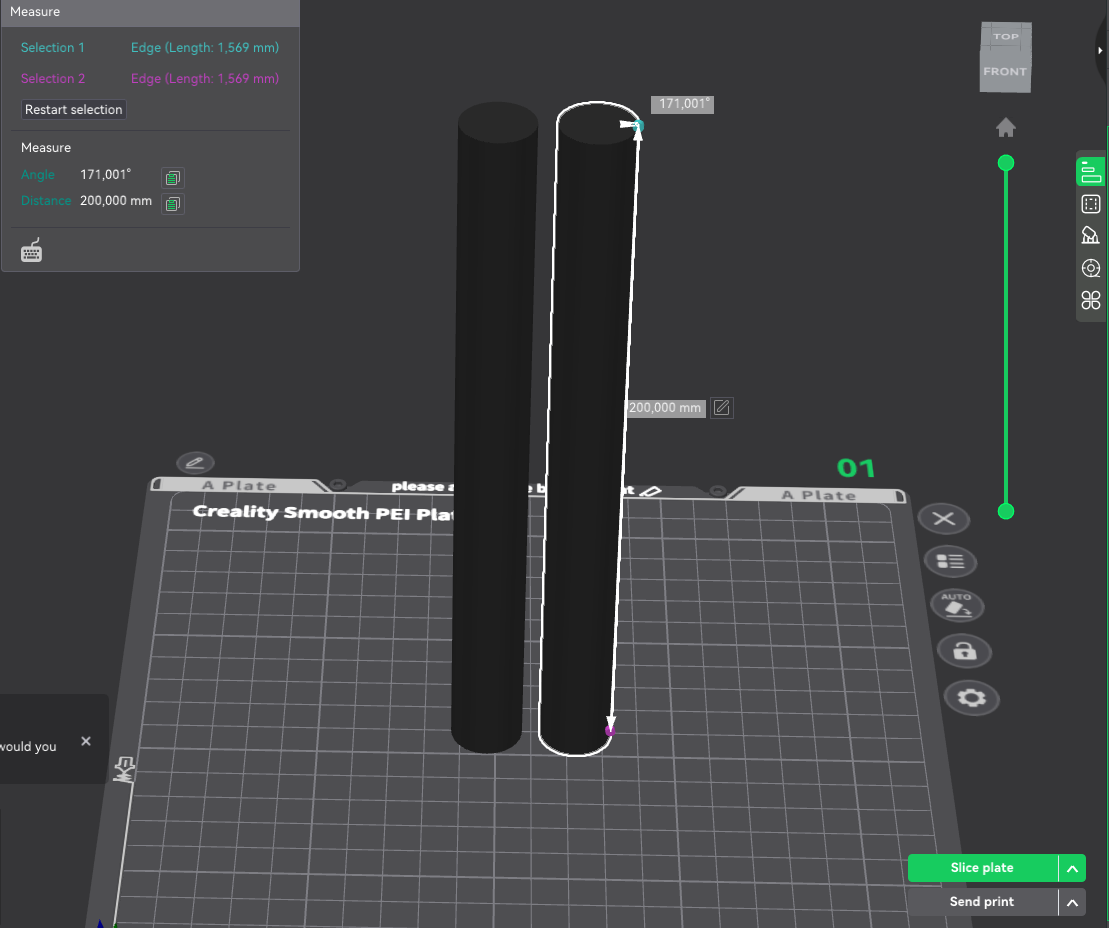The height and width of the screenshot is (928, 1109).
Task: Edit plate name with pencil icon
Action: [195, 463]
